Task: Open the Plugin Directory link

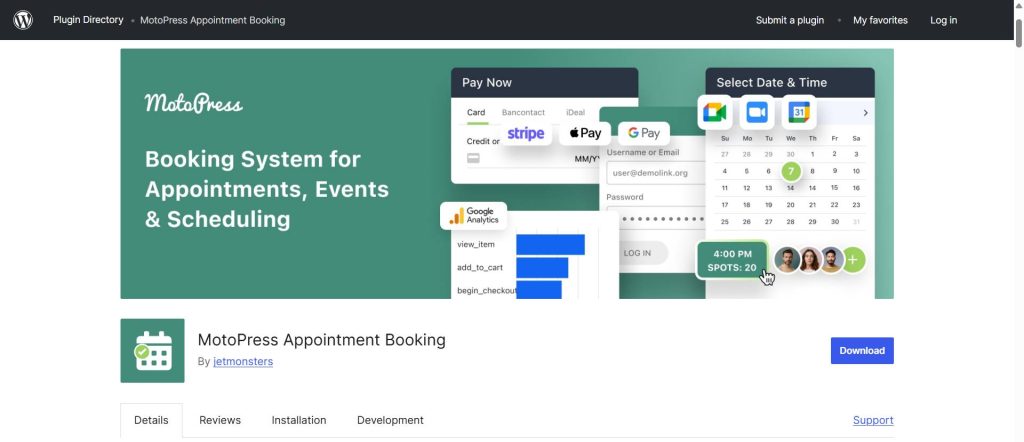Action: pos(88,20)
